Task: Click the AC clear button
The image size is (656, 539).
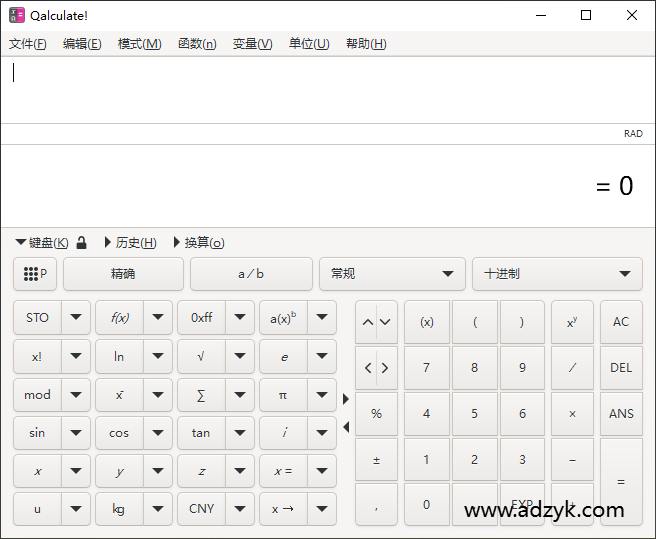Action: click(x=621, y=322)
